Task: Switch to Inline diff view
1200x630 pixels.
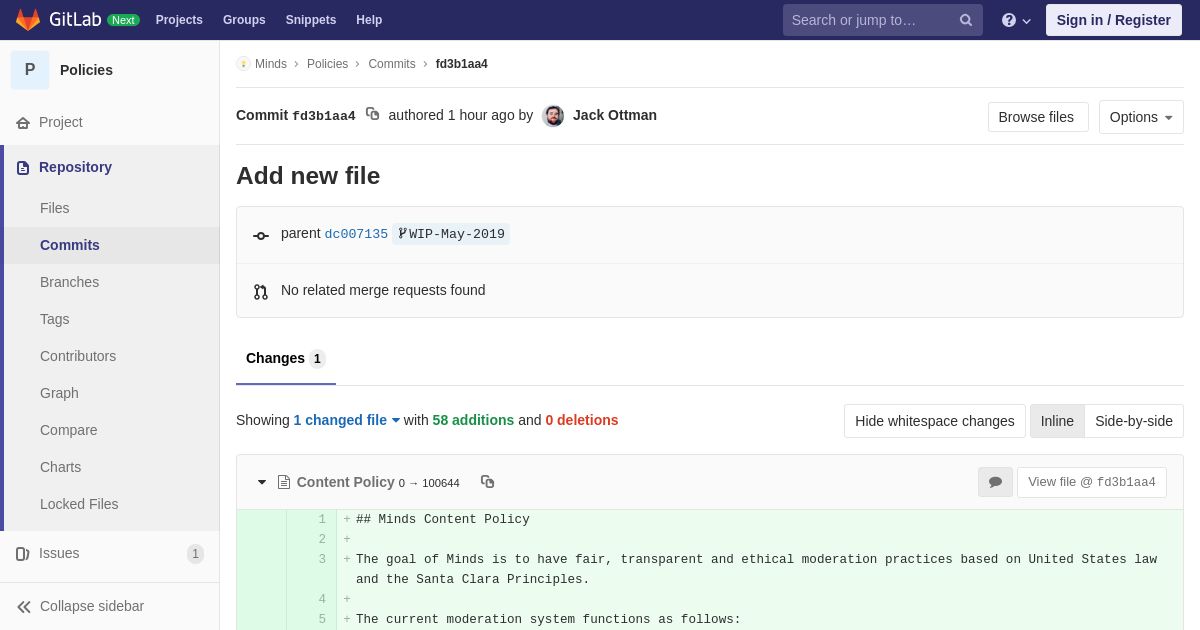Action: (x=1057, y=421)
